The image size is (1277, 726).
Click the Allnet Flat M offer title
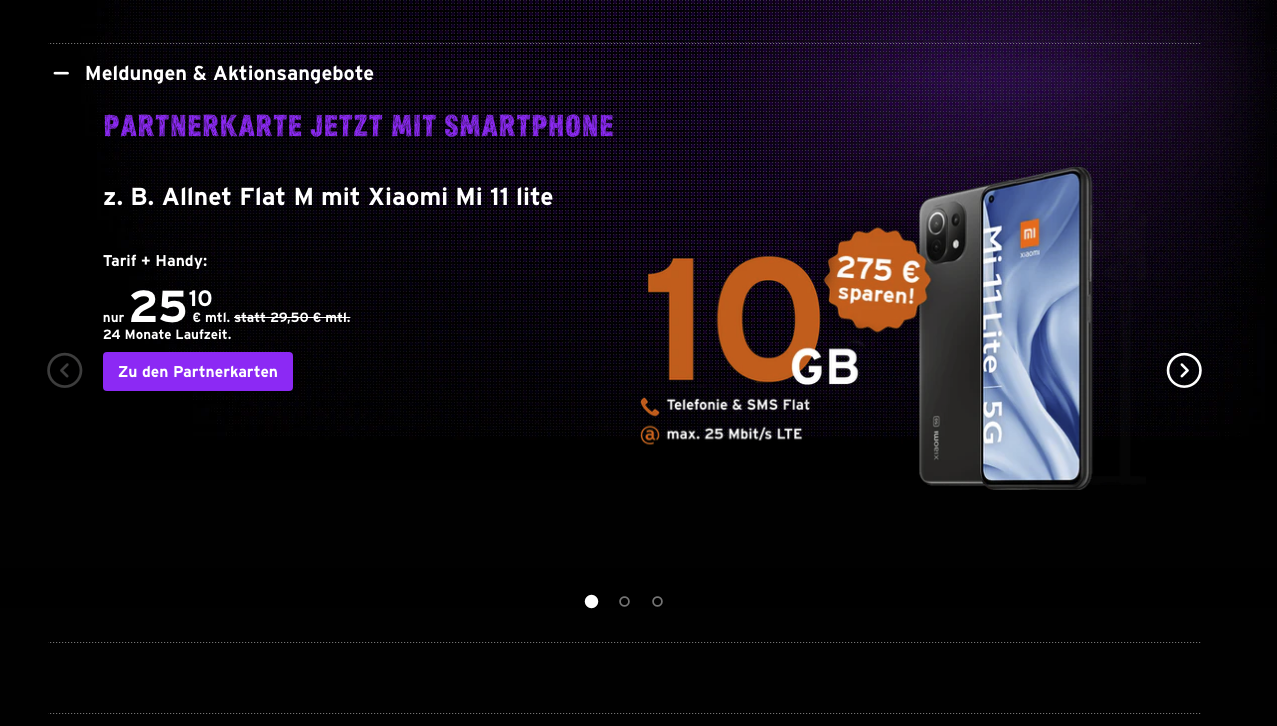tap(328, 197)
